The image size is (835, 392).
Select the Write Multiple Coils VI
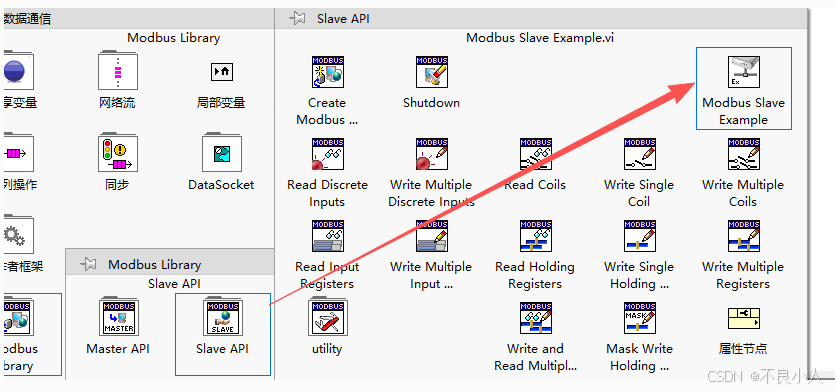[743, 154]
